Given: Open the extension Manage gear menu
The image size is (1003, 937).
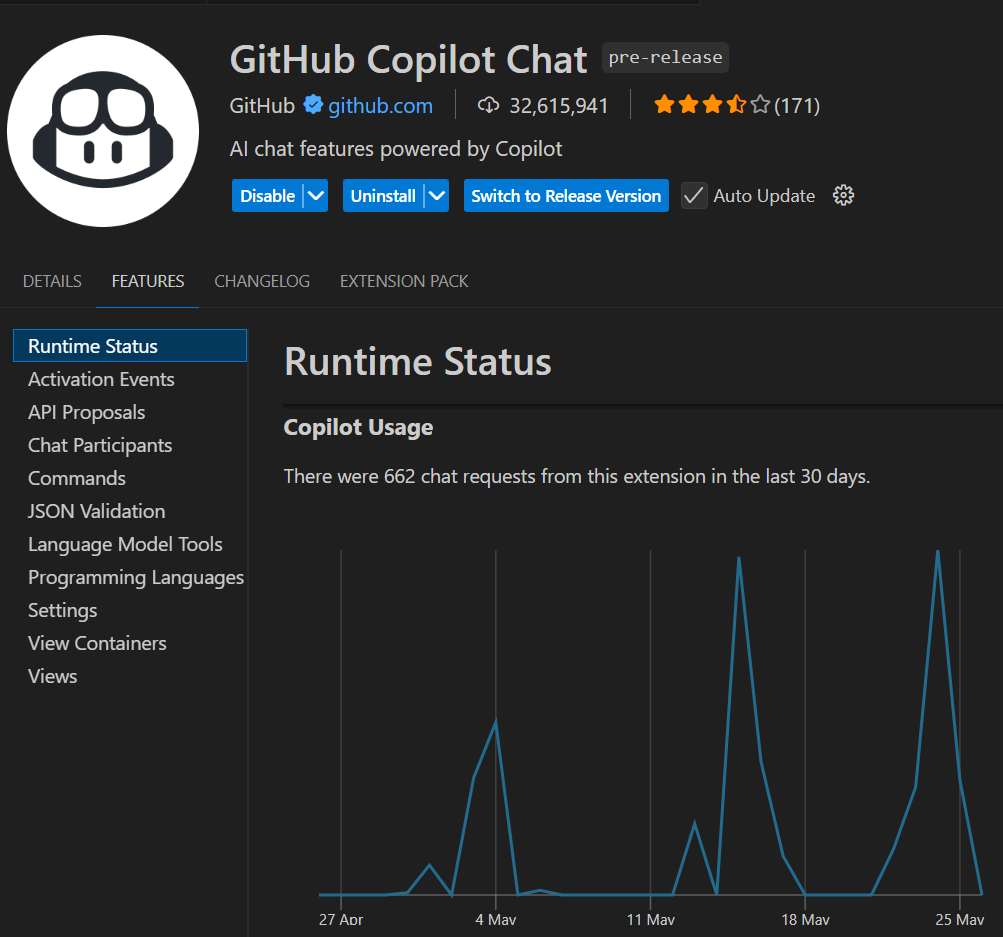Looking at the screenshot, I should 843,195.
